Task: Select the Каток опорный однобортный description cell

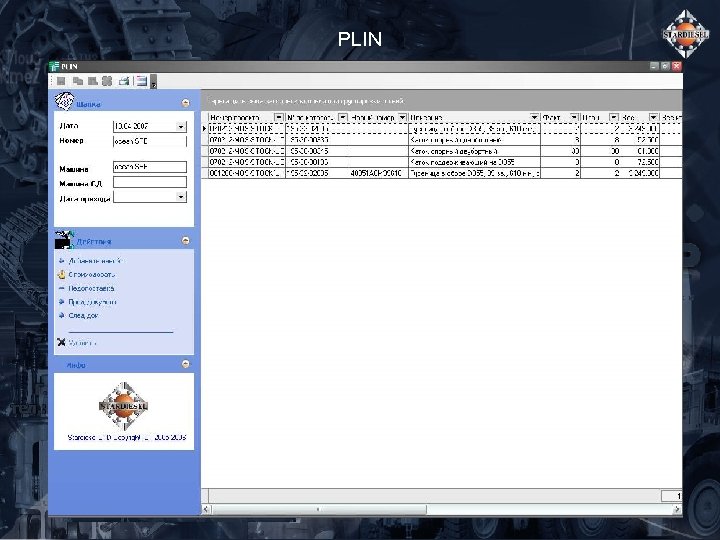Action: click(x=474, y=140)
